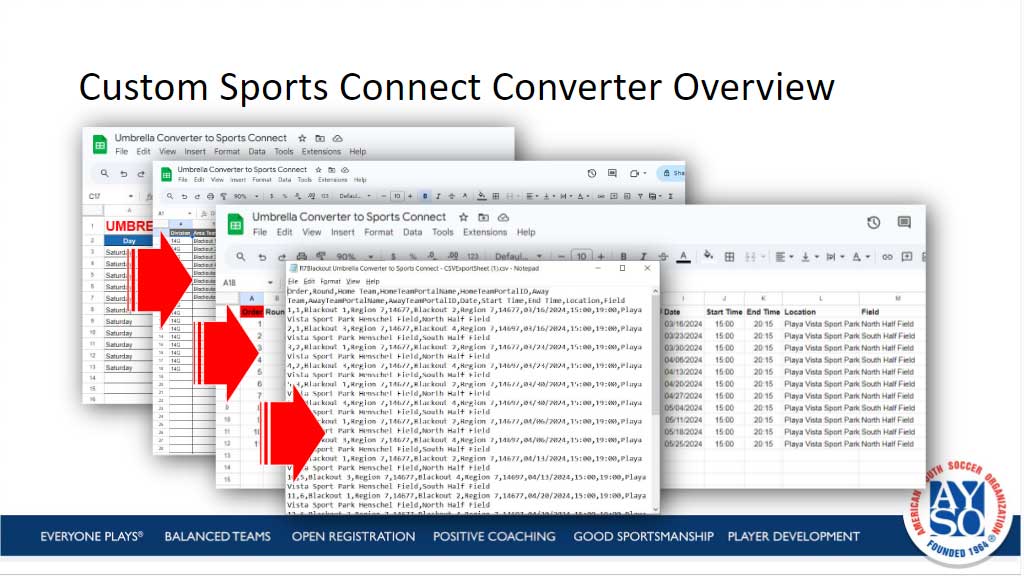
Task: Open Notepad's Format menu
Action: pos(330,282)
